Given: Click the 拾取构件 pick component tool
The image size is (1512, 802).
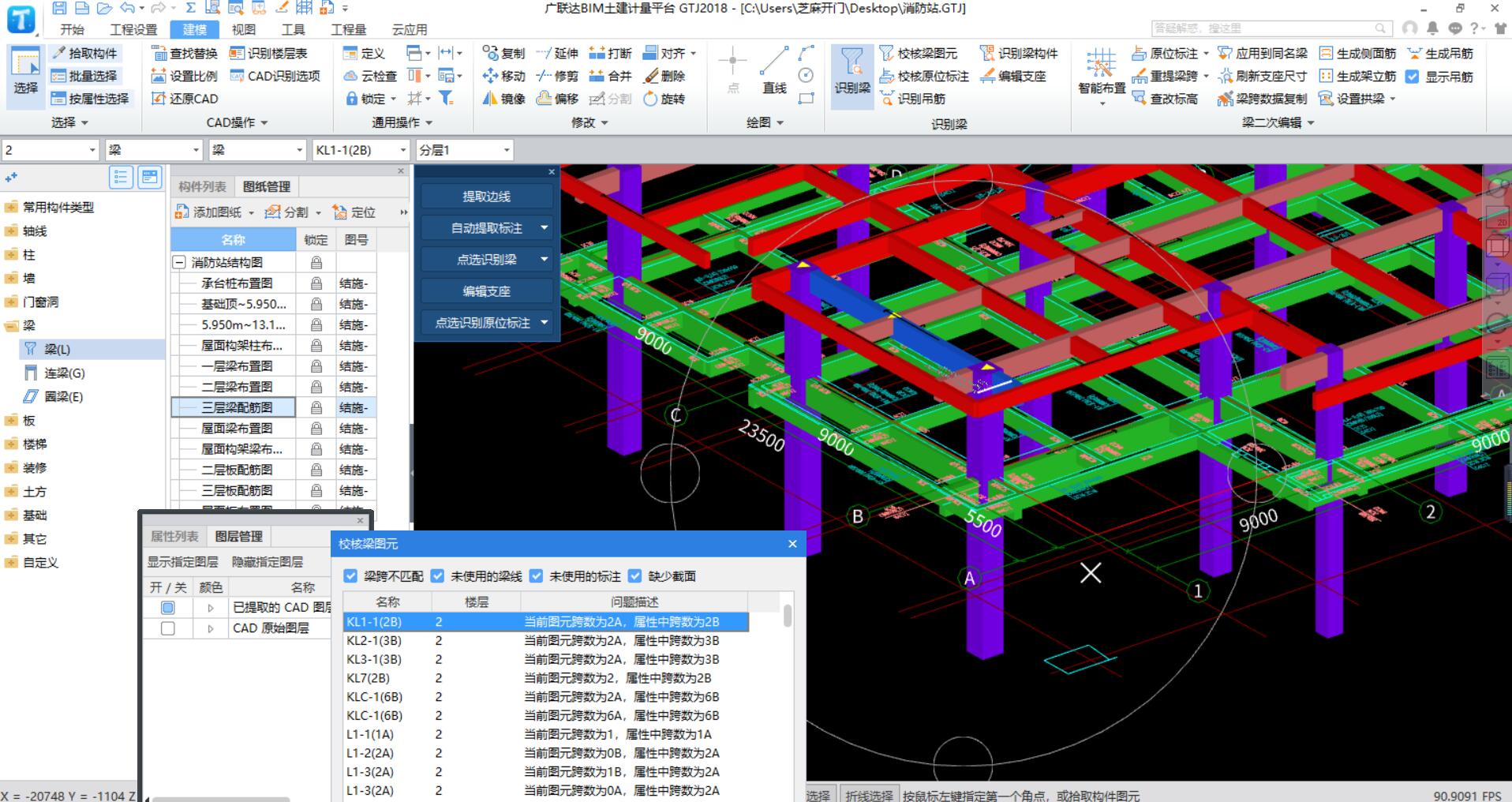Looking at the screenshot, I should [84, 53].
